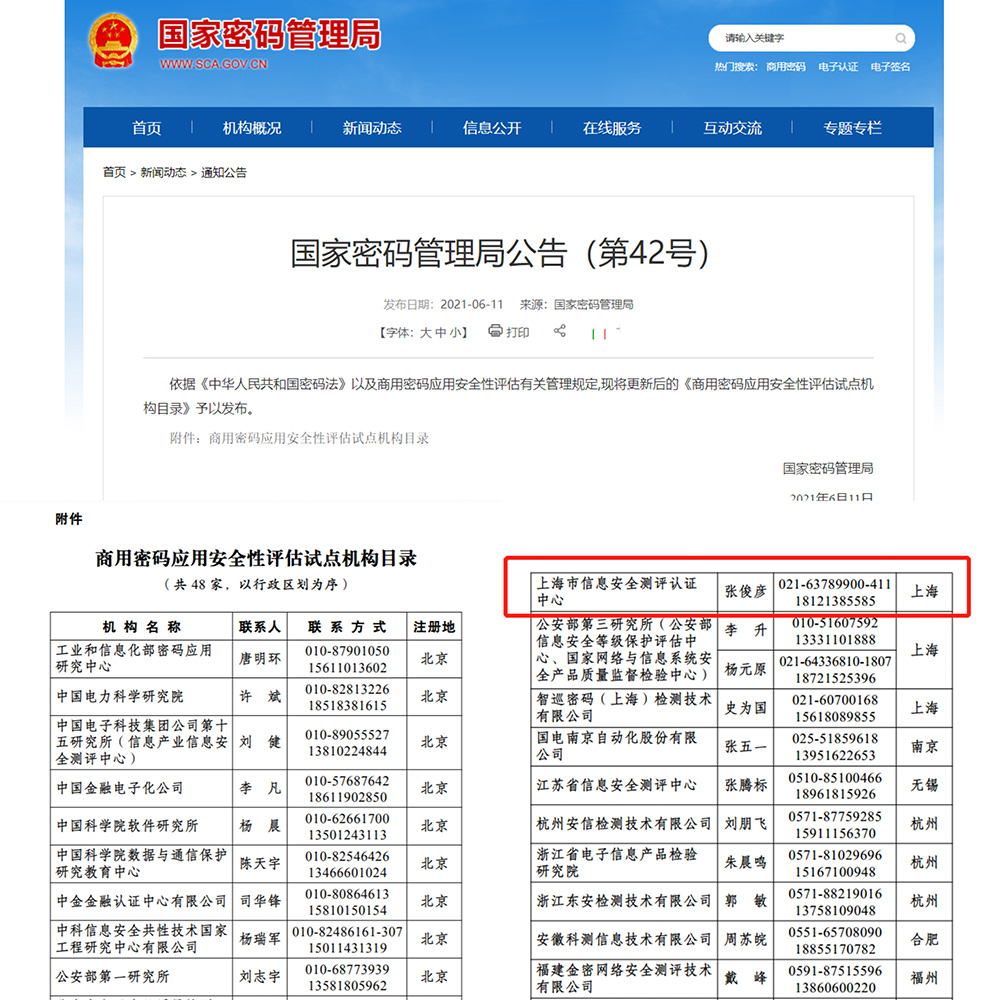This screenshot has width=1000, height=1000.
Task: Open the 互动交流 menu item
Action: coord(732,128)
